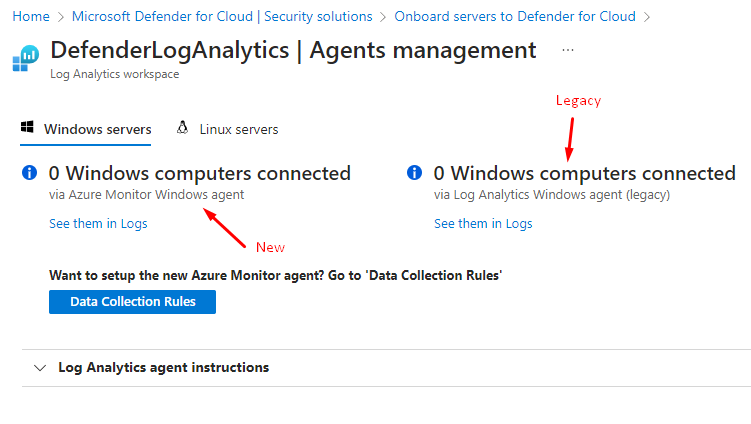
Task: Click the Log Analytics workspace icon
Action: tap(25, 58)
